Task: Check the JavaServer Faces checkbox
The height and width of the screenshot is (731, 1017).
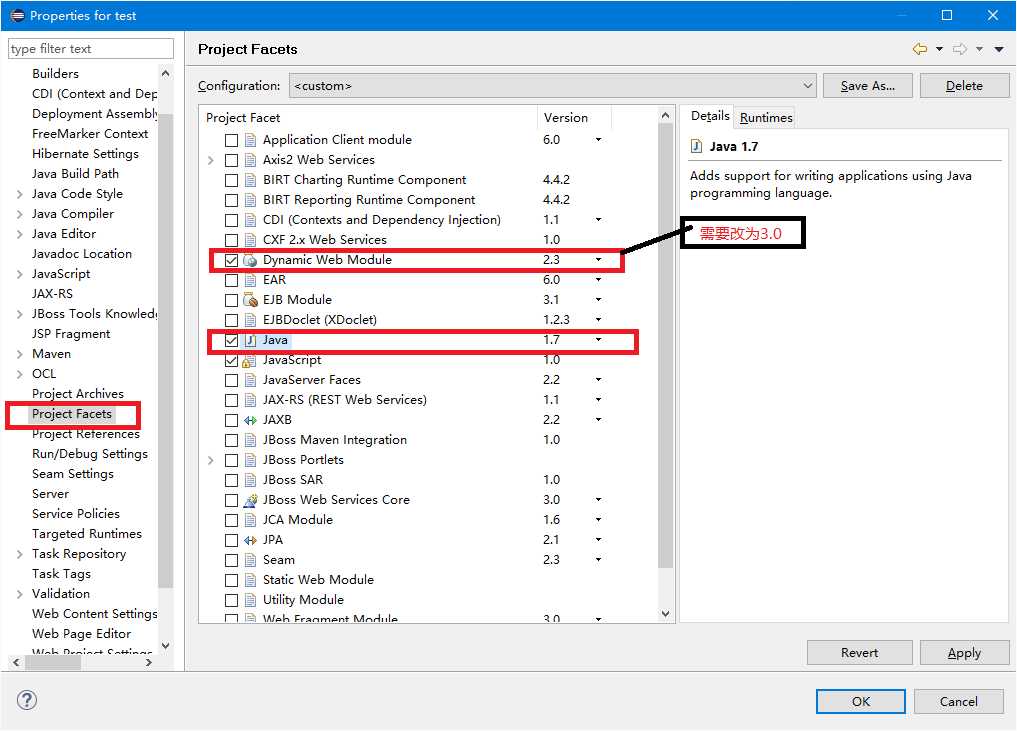Action: click(231, 380)
